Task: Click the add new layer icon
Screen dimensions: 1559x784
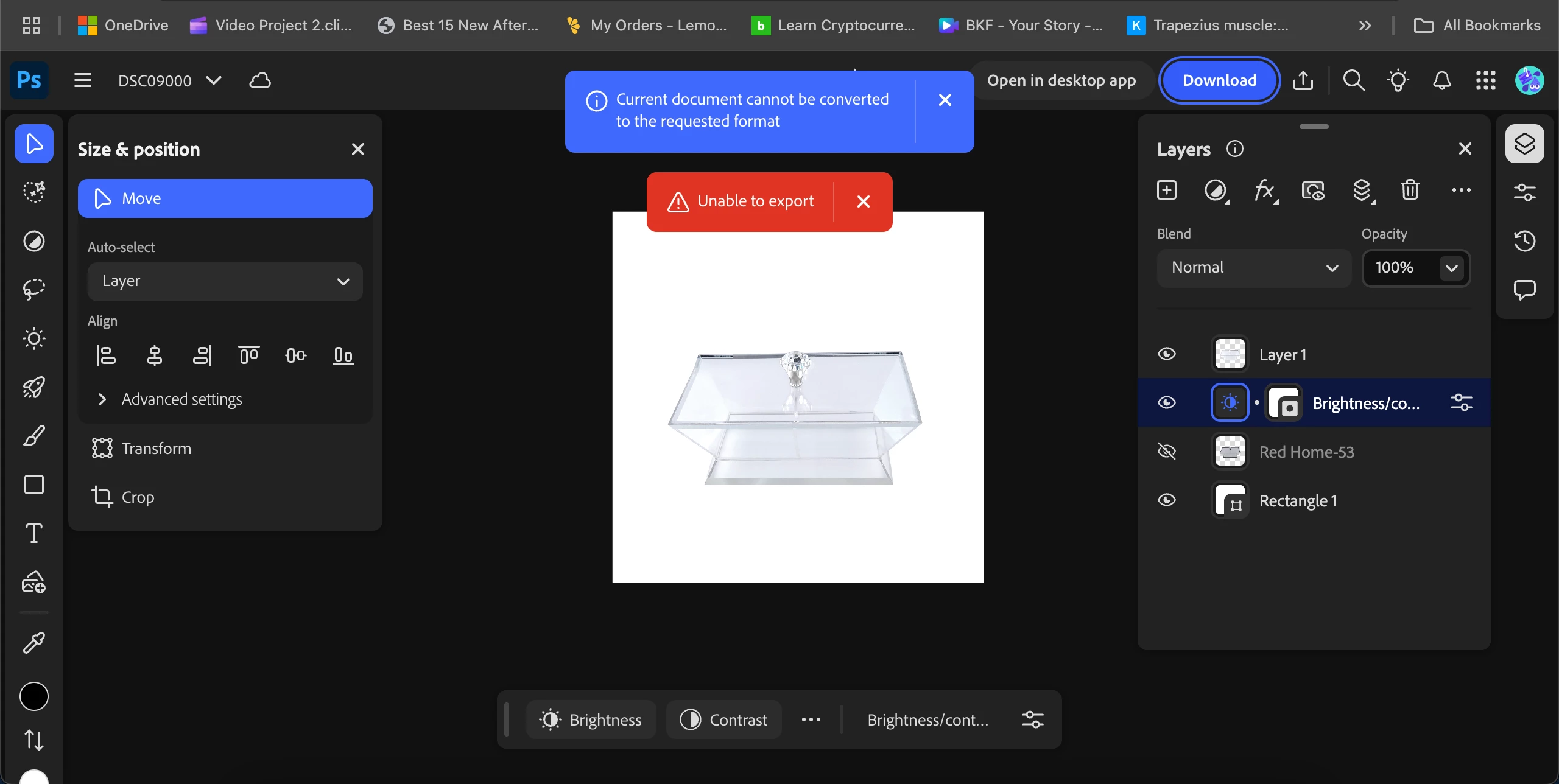Action: click(x=1167, y=191)
